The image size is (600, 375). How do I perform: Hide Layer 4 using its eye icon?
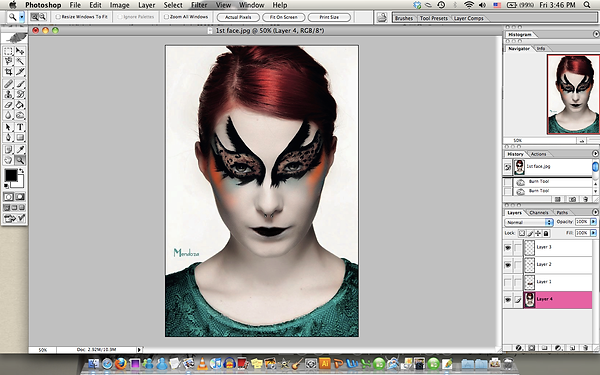click(x=508, y=300)
